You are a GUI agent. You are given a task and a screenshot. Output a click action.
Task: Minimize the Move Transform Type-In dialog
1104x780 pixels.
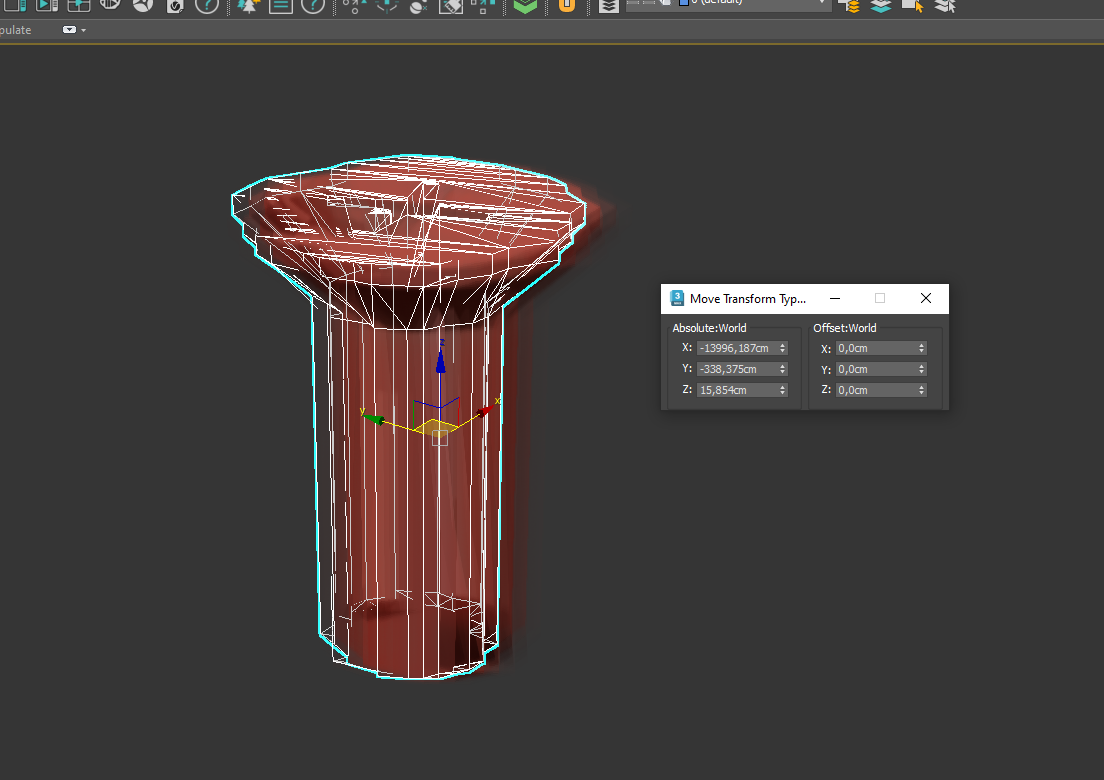(835, 298)
